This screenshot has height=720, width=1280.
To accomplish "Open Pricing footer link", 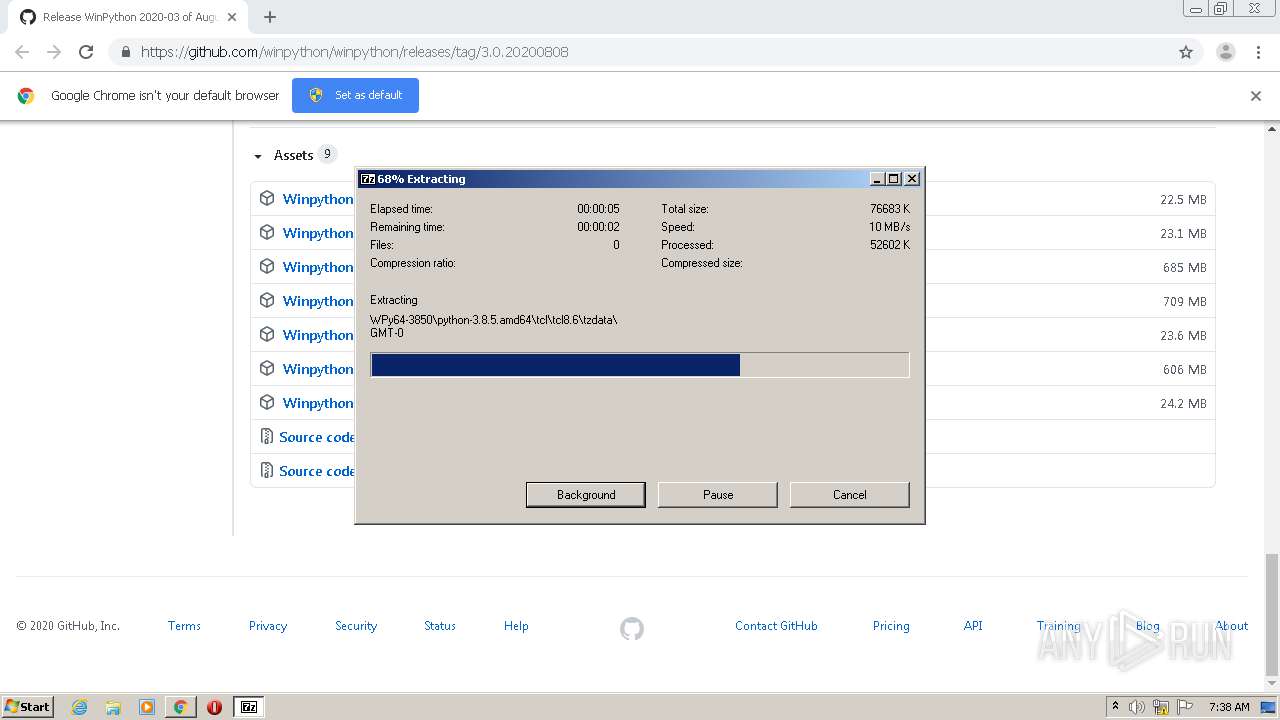I will tap(891, 626).
